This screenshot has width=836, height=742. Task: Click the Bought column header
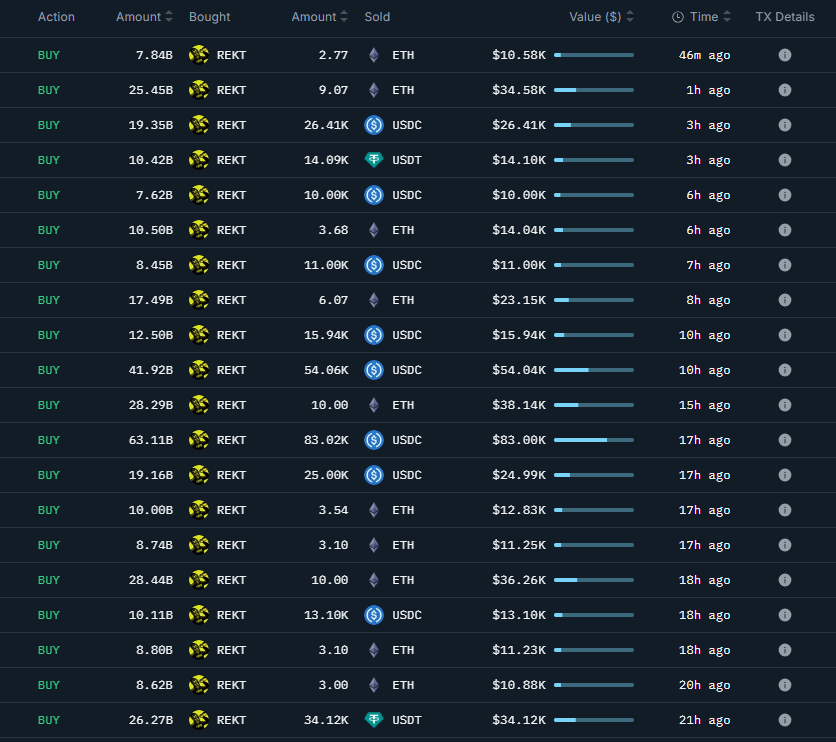coord(210,17)
